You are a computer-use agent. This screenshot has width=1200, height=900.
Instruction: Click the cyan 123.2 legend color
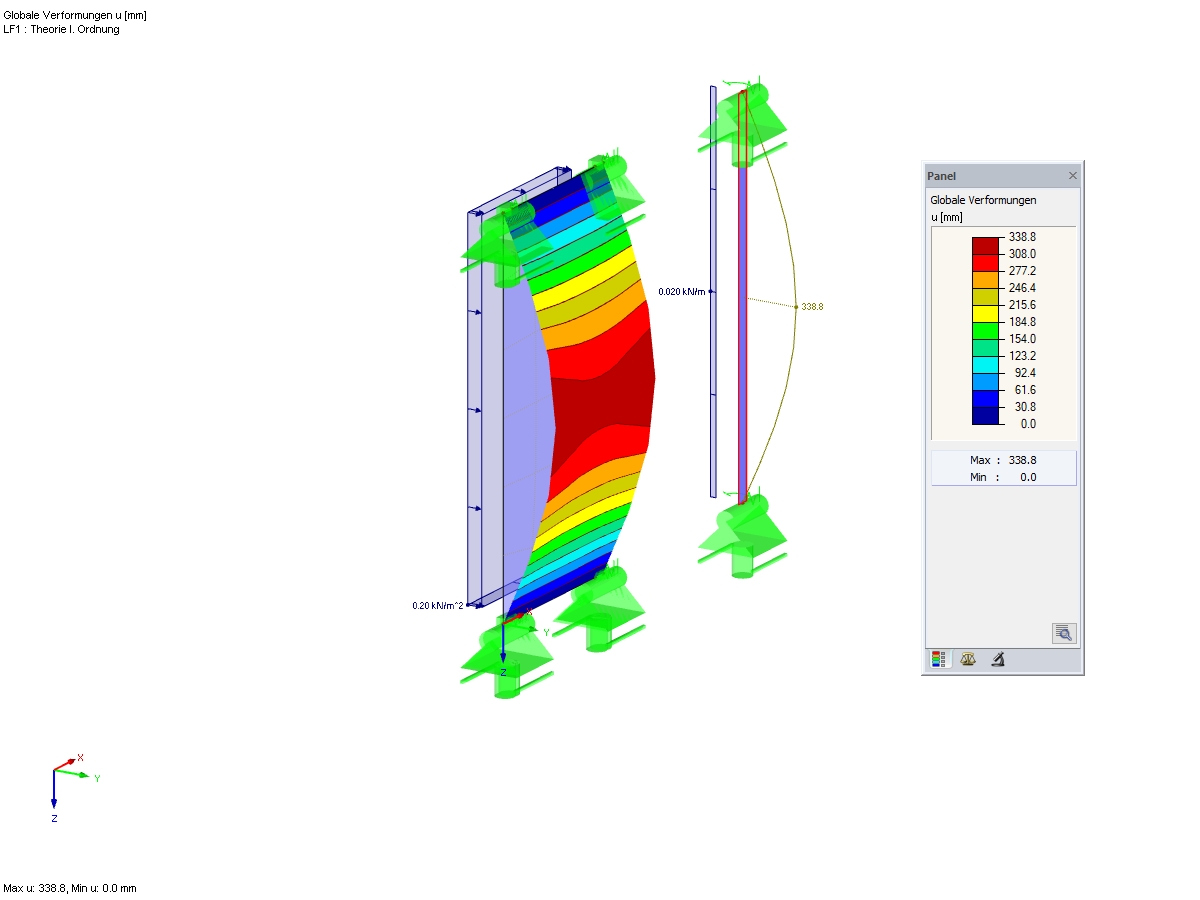[x=985, y=364]
